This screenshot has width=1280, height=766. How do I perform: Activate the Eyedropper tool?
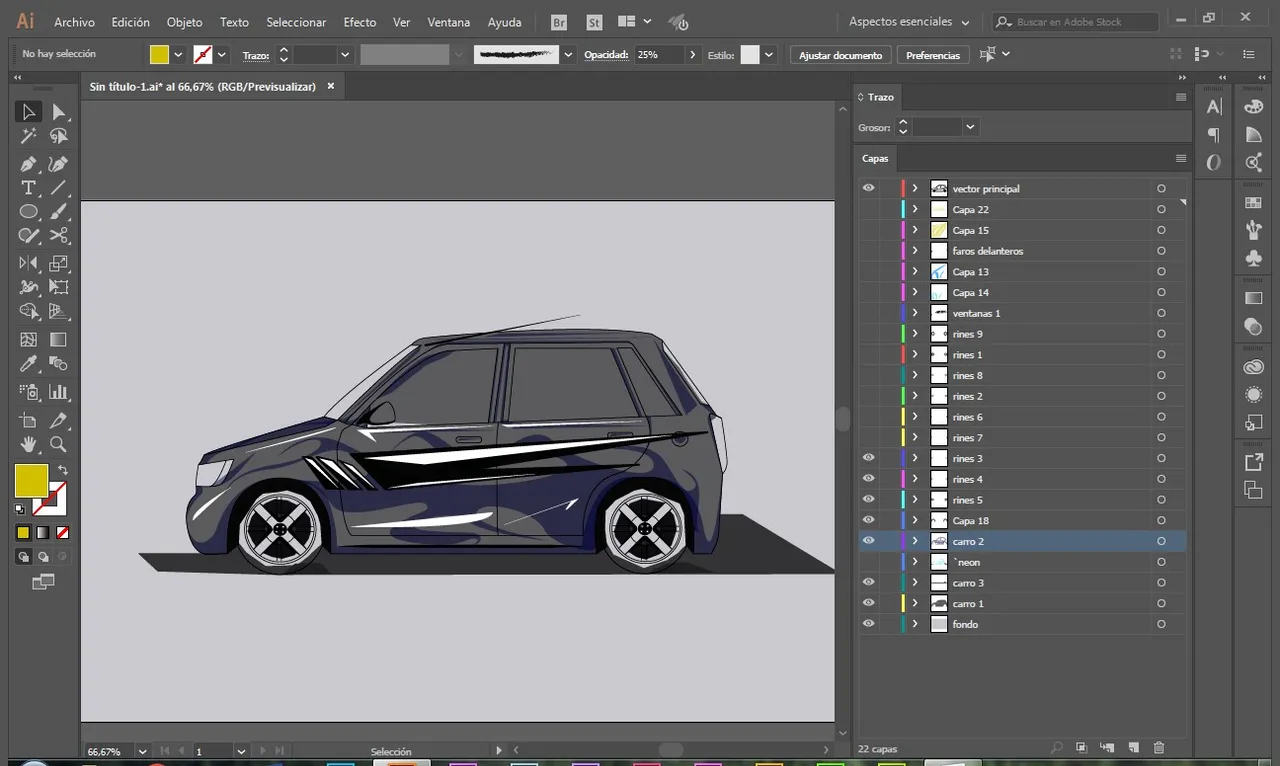(28, 364)
